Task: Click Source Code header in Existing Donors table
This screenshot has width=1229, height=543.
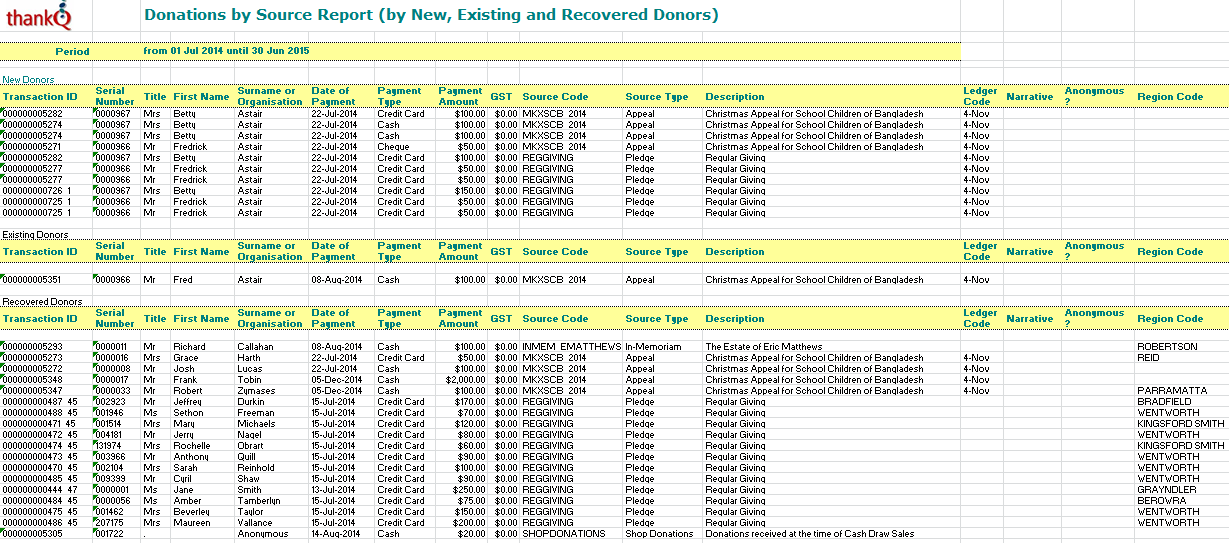Action: coord(555,252)
